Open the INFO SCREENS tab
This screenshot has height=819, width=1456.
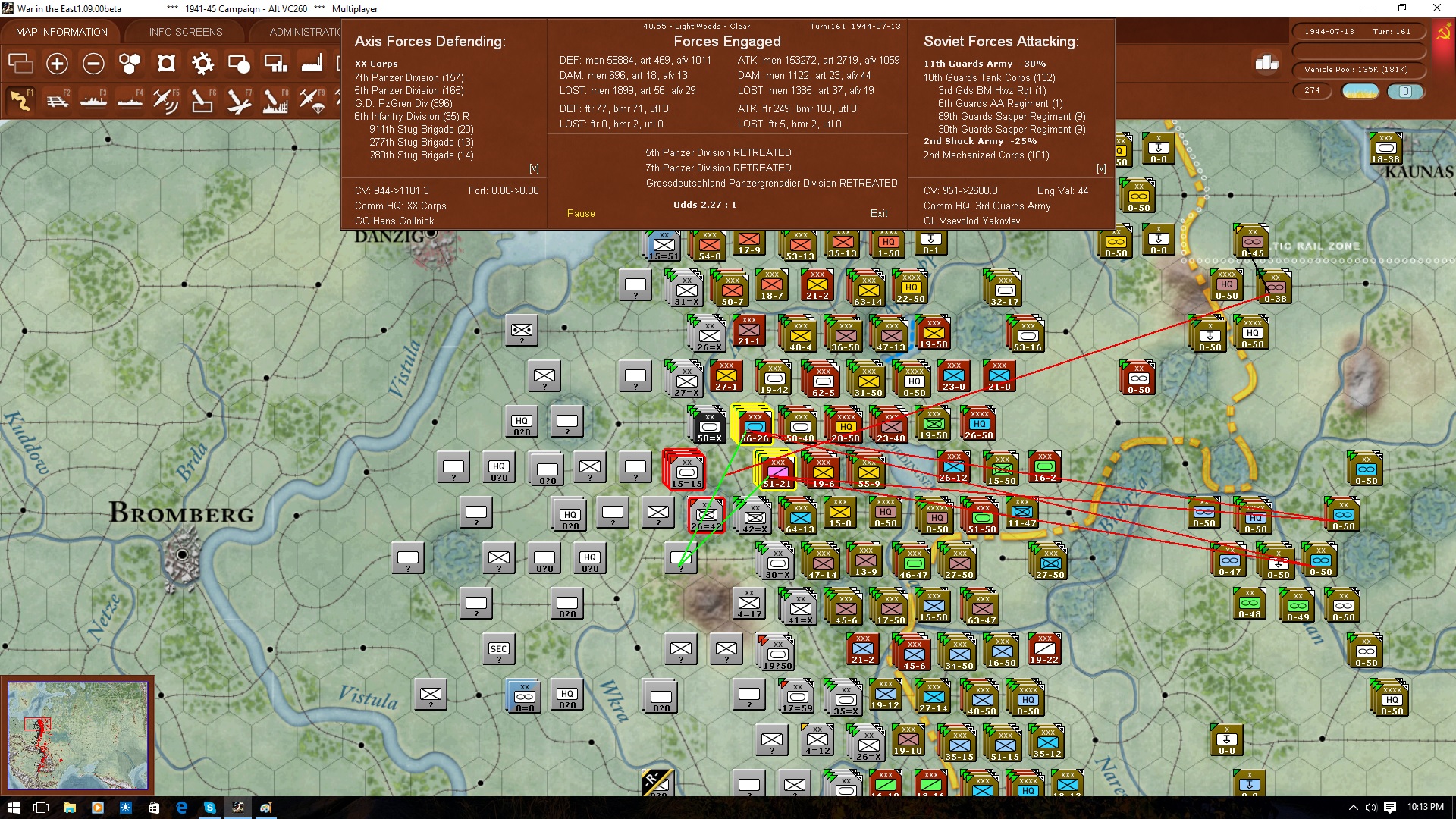(x=186, y=32)
